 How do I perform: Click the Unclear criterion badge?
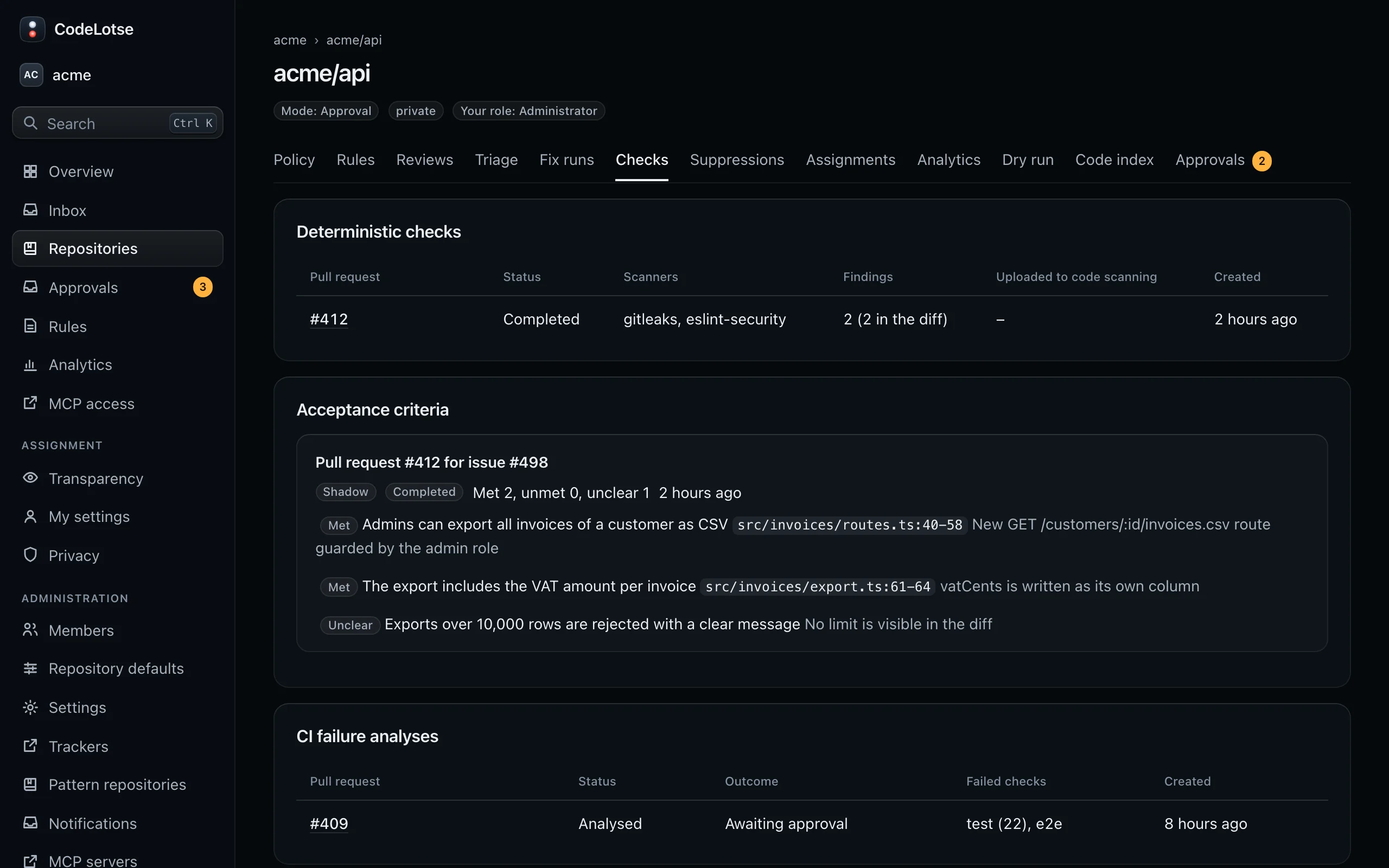350,625
